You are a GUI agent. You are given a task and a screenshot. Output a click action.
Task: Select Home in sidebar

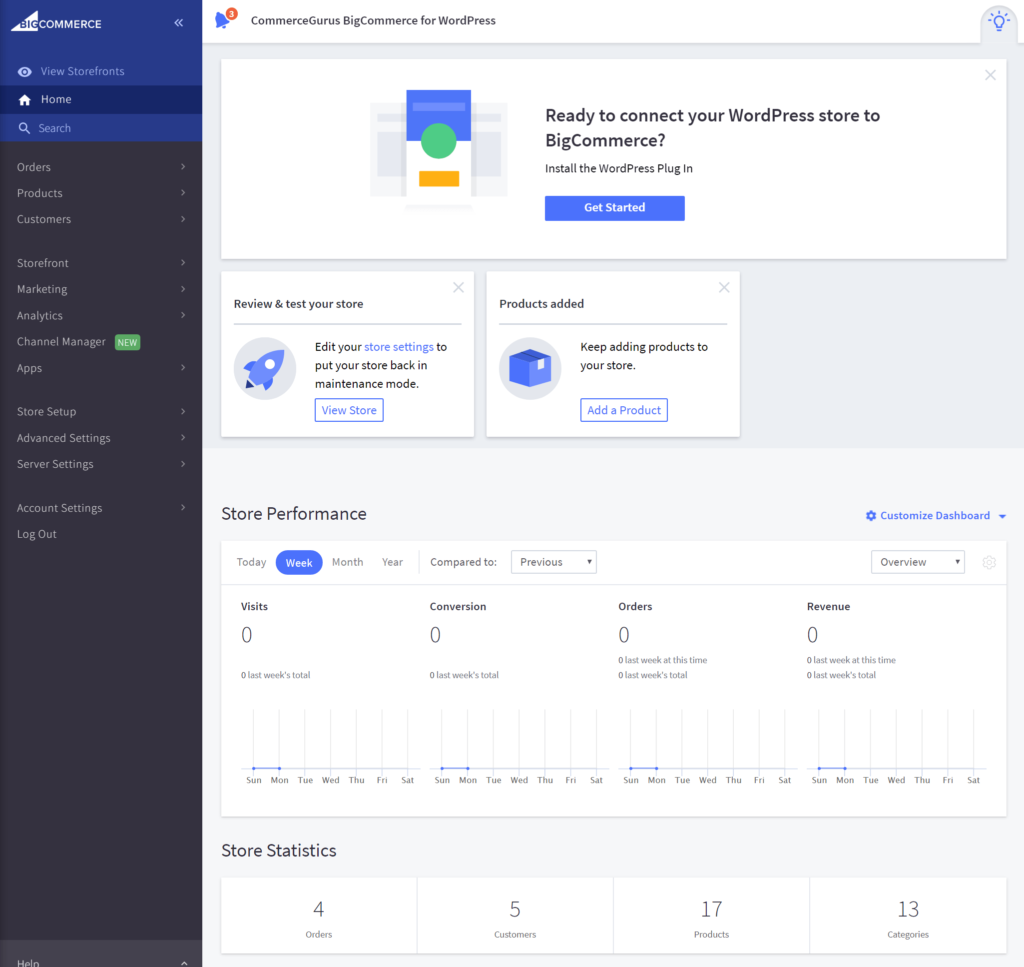tap(101, 100)
